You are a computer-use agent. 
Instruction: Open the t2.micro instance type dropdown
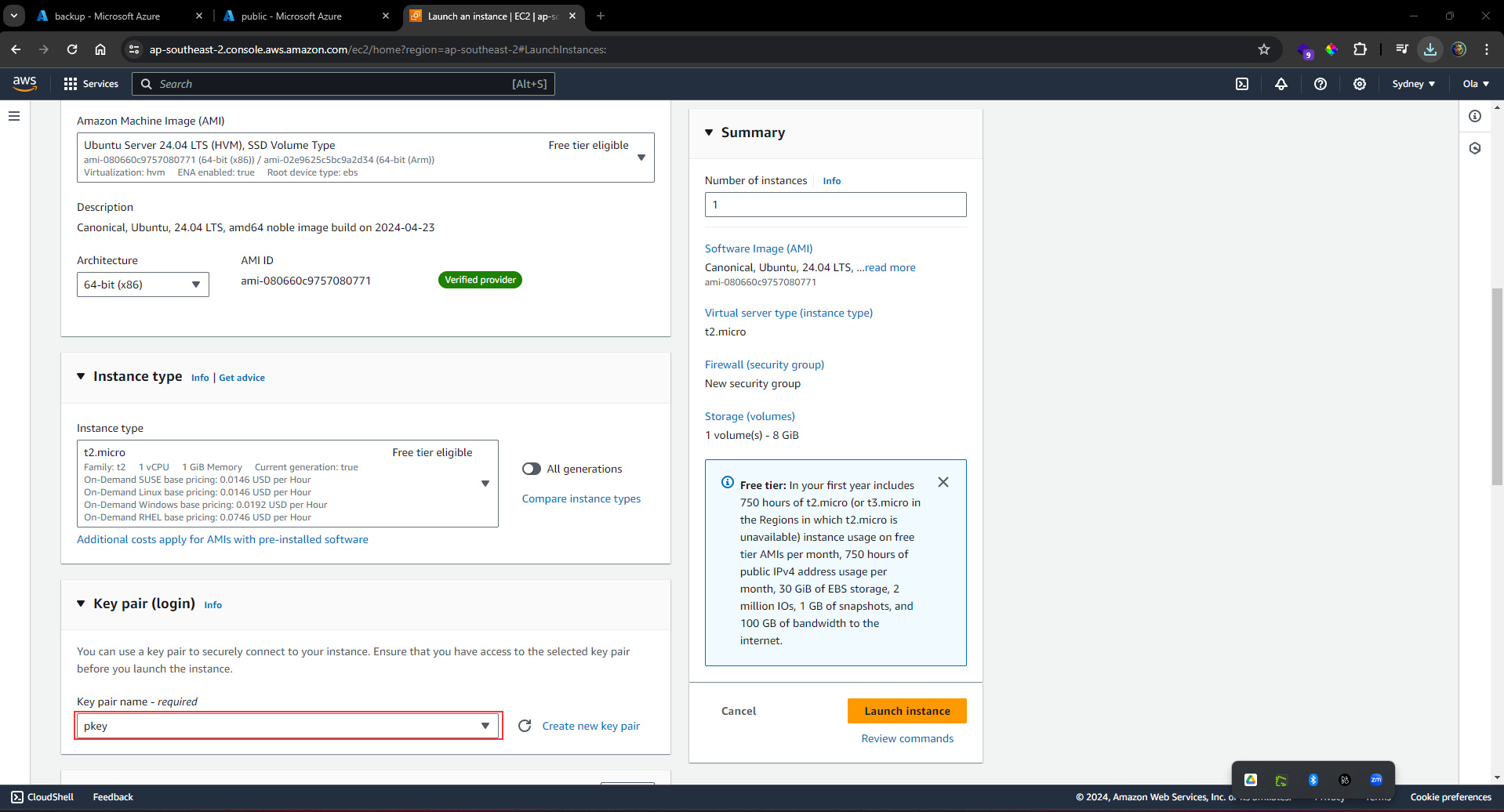pyautogui.click(x=288, y=484)
